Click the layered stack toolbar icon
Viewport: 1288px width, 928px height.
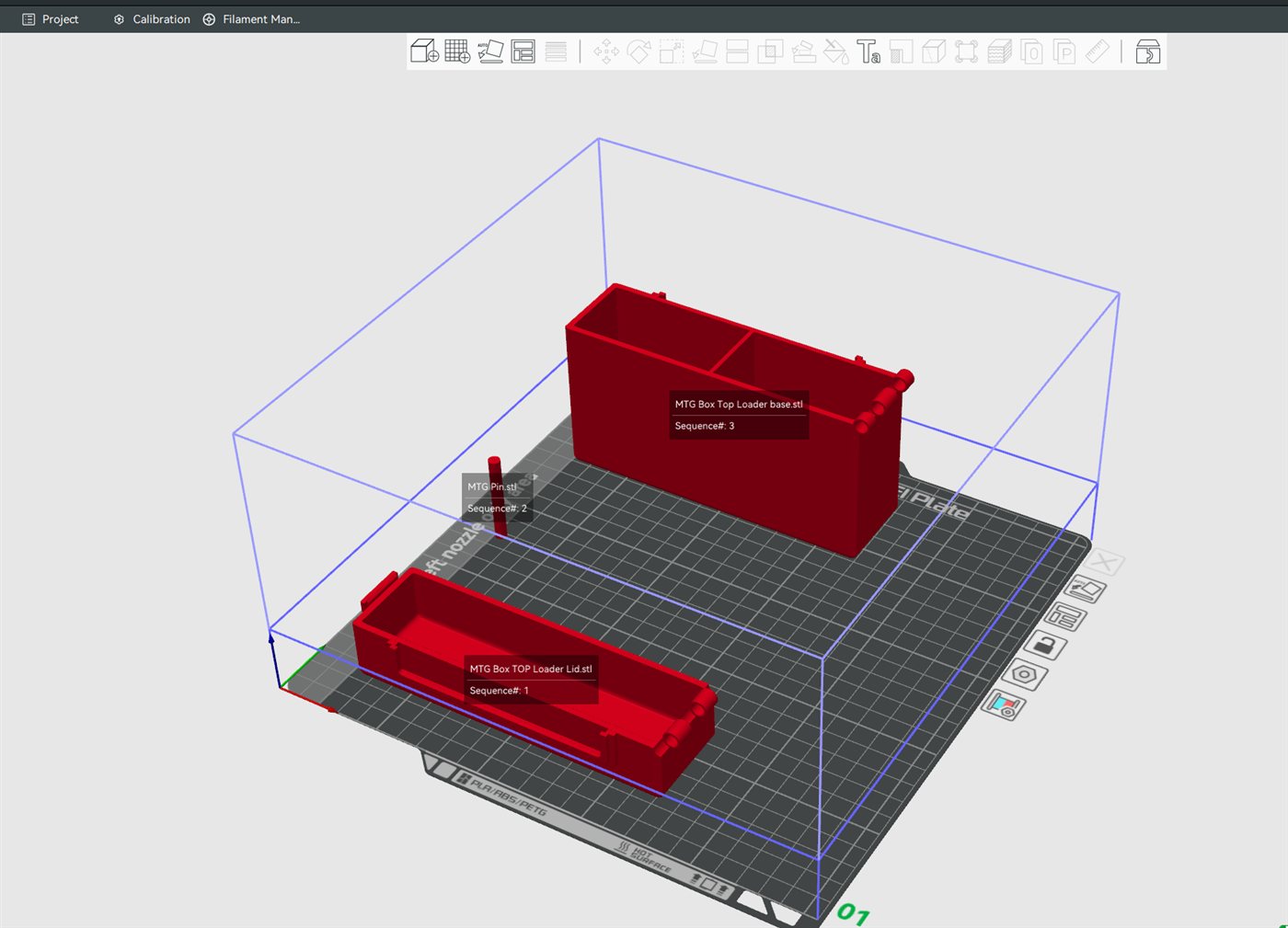point(999,52)
